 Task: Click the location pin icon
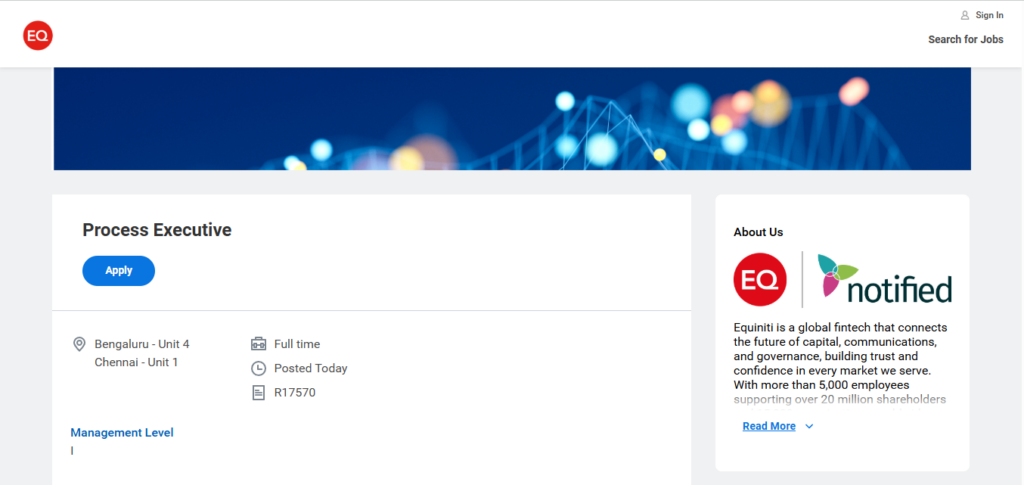(x=79, y=344)
